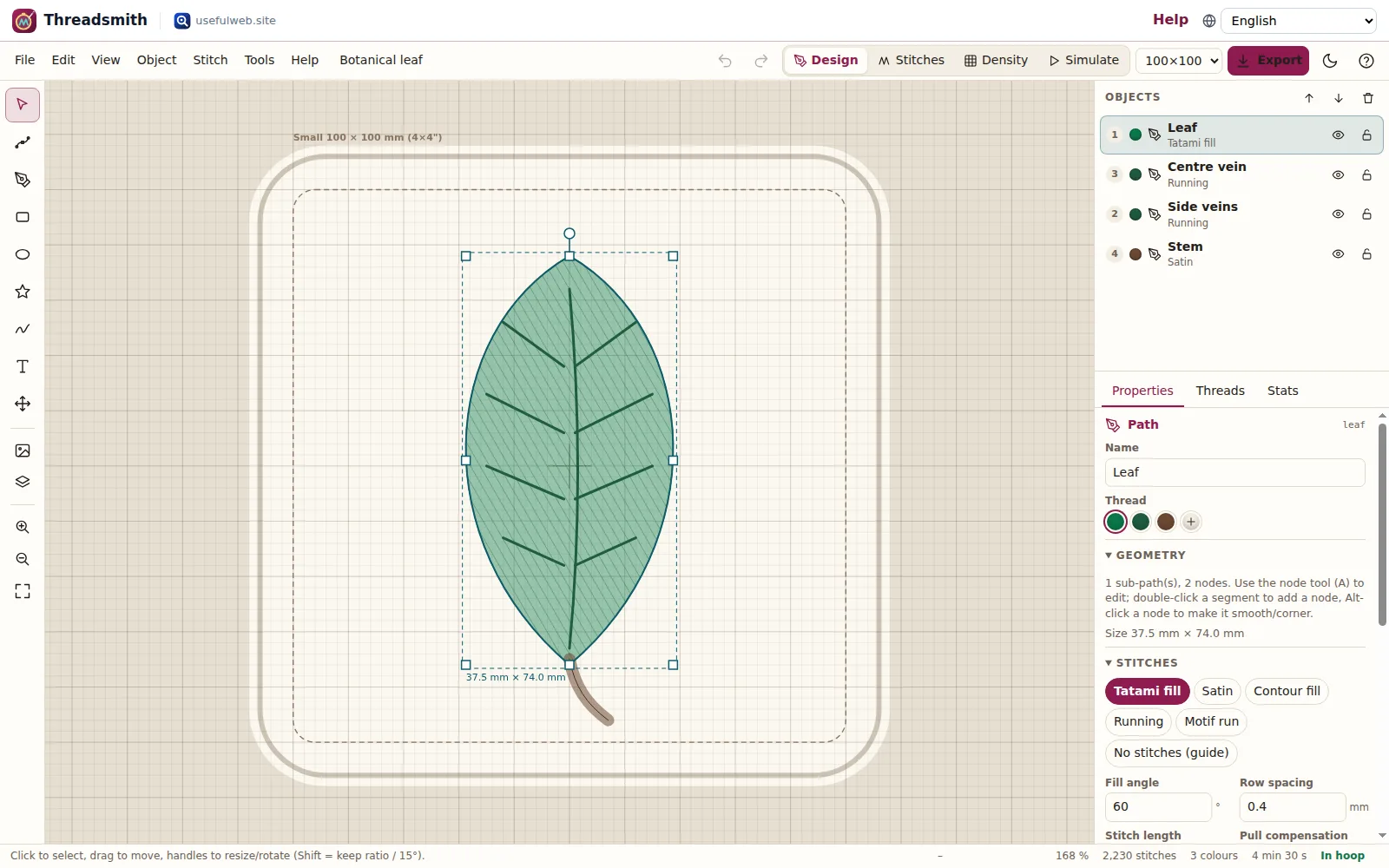Click the Fill angle field
The image size is (1389, 868).
pyautogui.click(x=1158, y=806)
